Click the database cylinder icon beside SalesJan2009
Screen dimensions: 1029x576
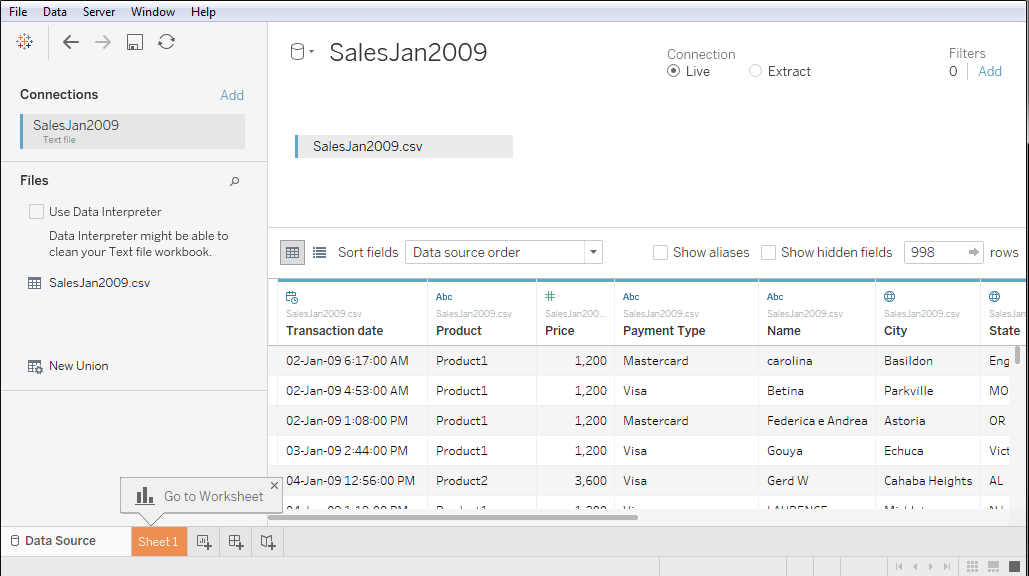pos(297,52)
